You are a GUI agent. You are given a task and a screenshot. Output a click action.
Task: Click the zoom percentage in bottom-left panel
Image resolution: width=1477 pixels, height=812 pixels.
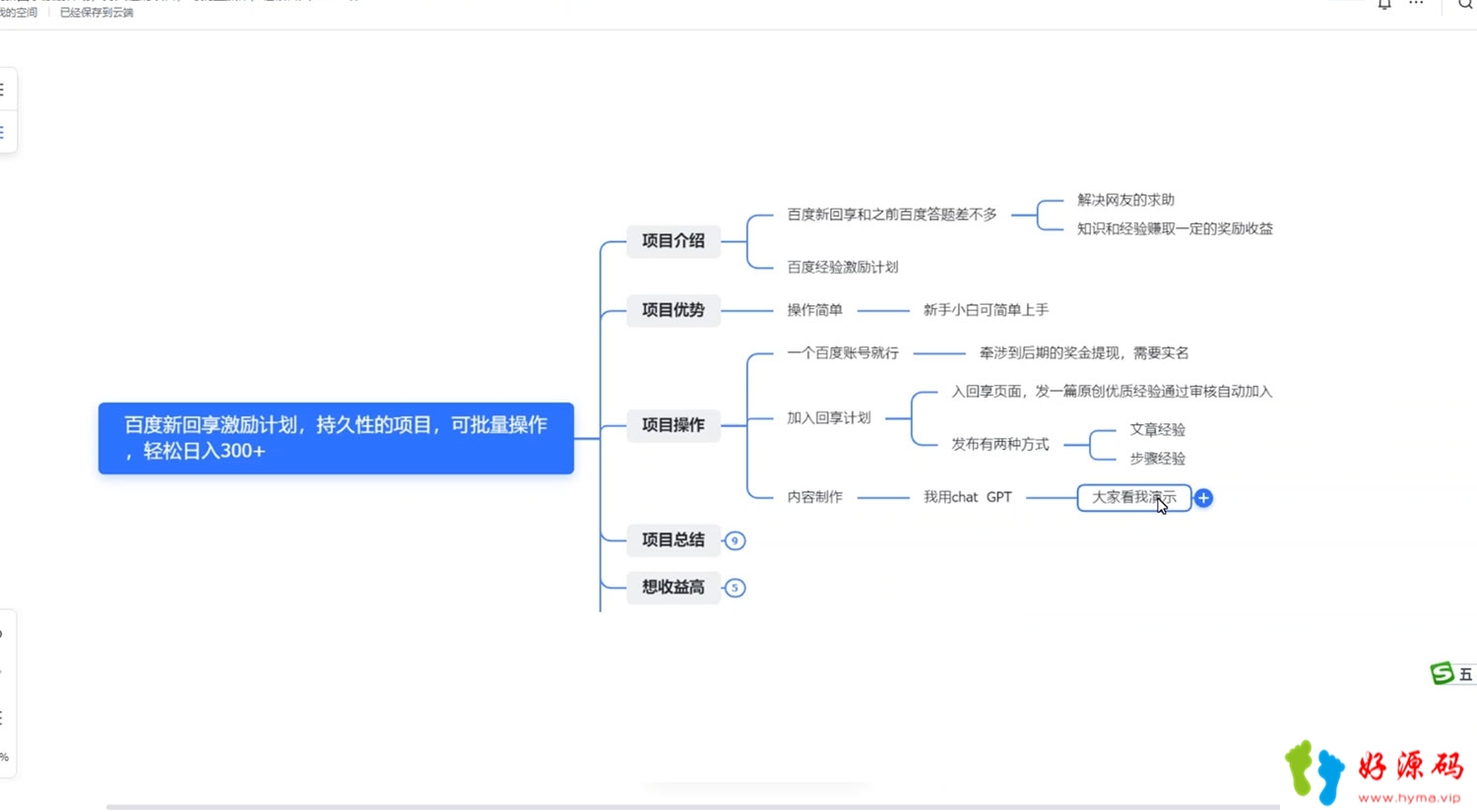coord(4,757)
